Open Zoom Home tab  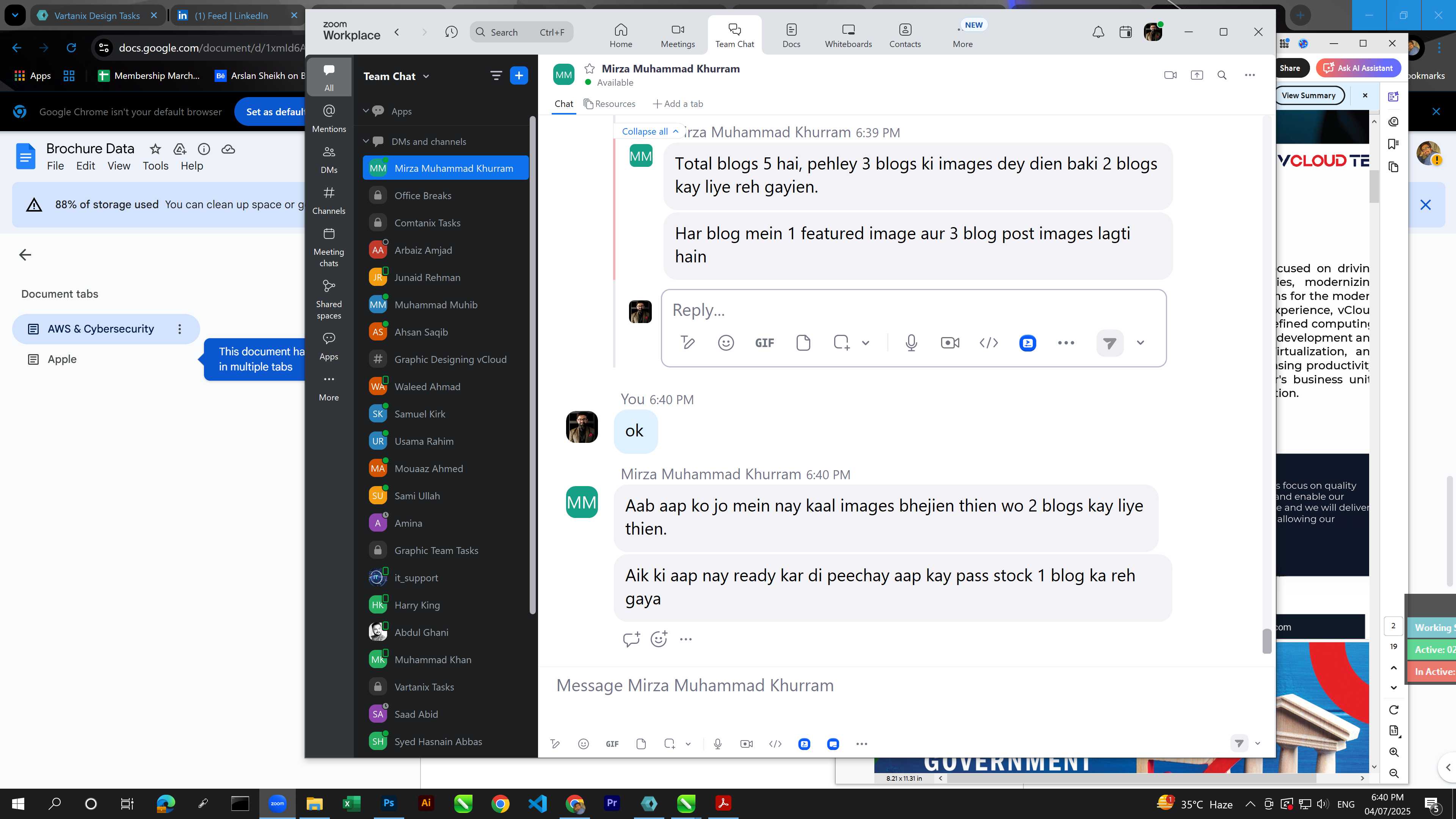point(621,35)
